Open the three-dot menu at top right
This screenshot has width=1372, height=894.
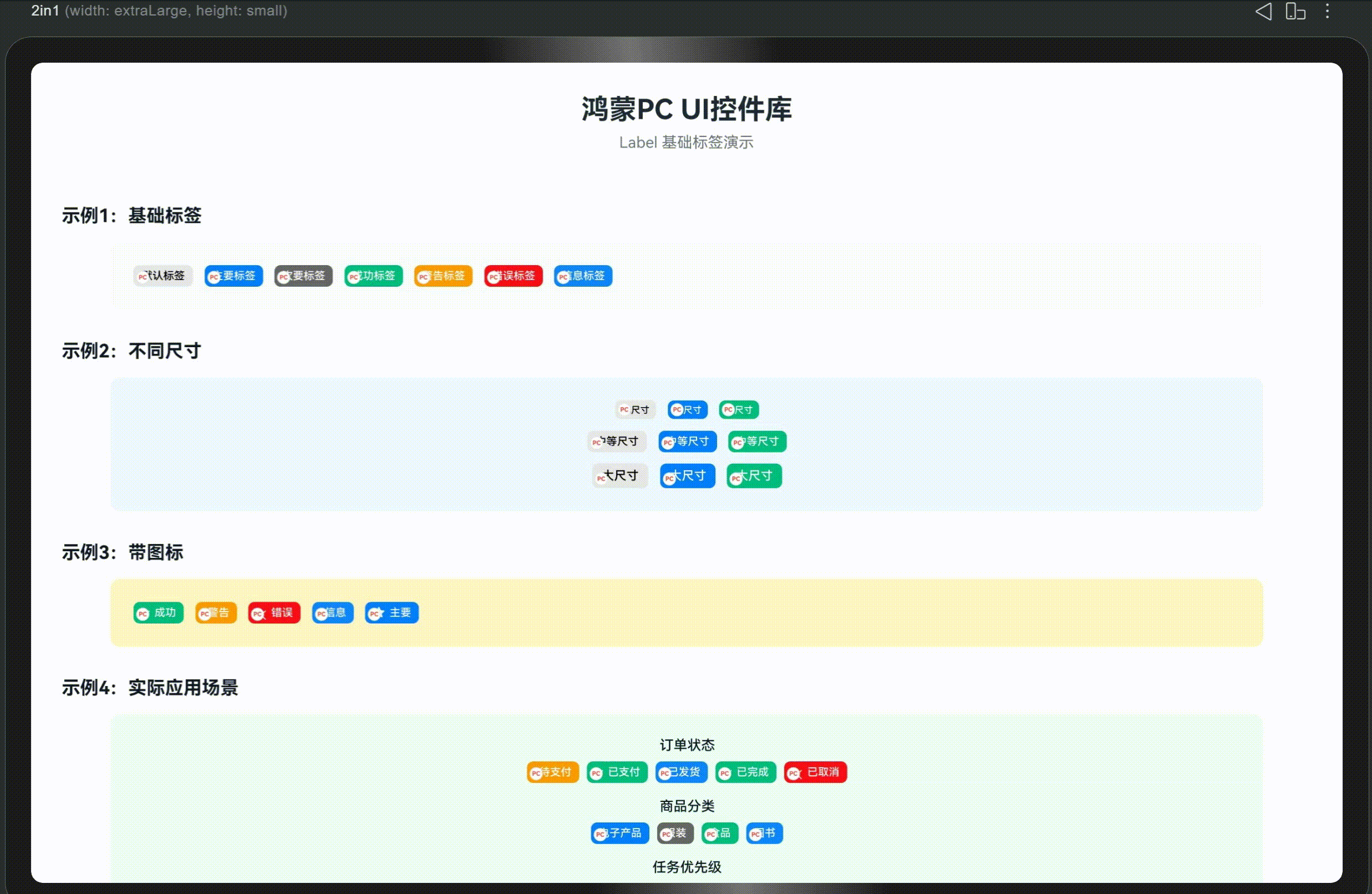pos(1328,11)
